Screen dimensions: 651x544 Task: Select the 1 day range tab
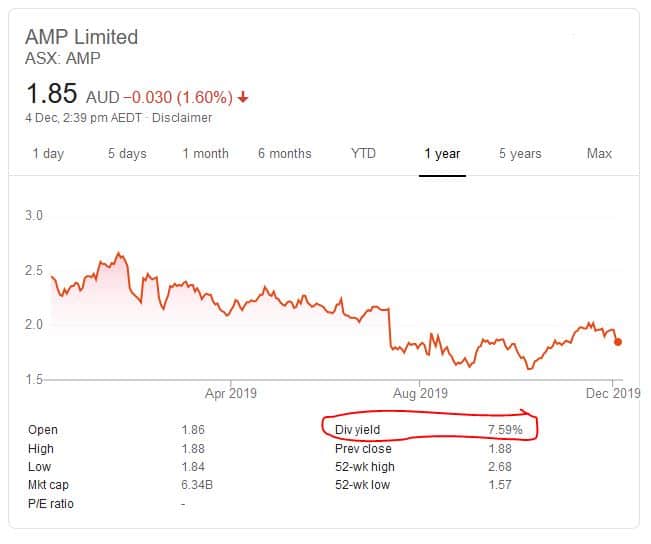[x=48, y=154]
